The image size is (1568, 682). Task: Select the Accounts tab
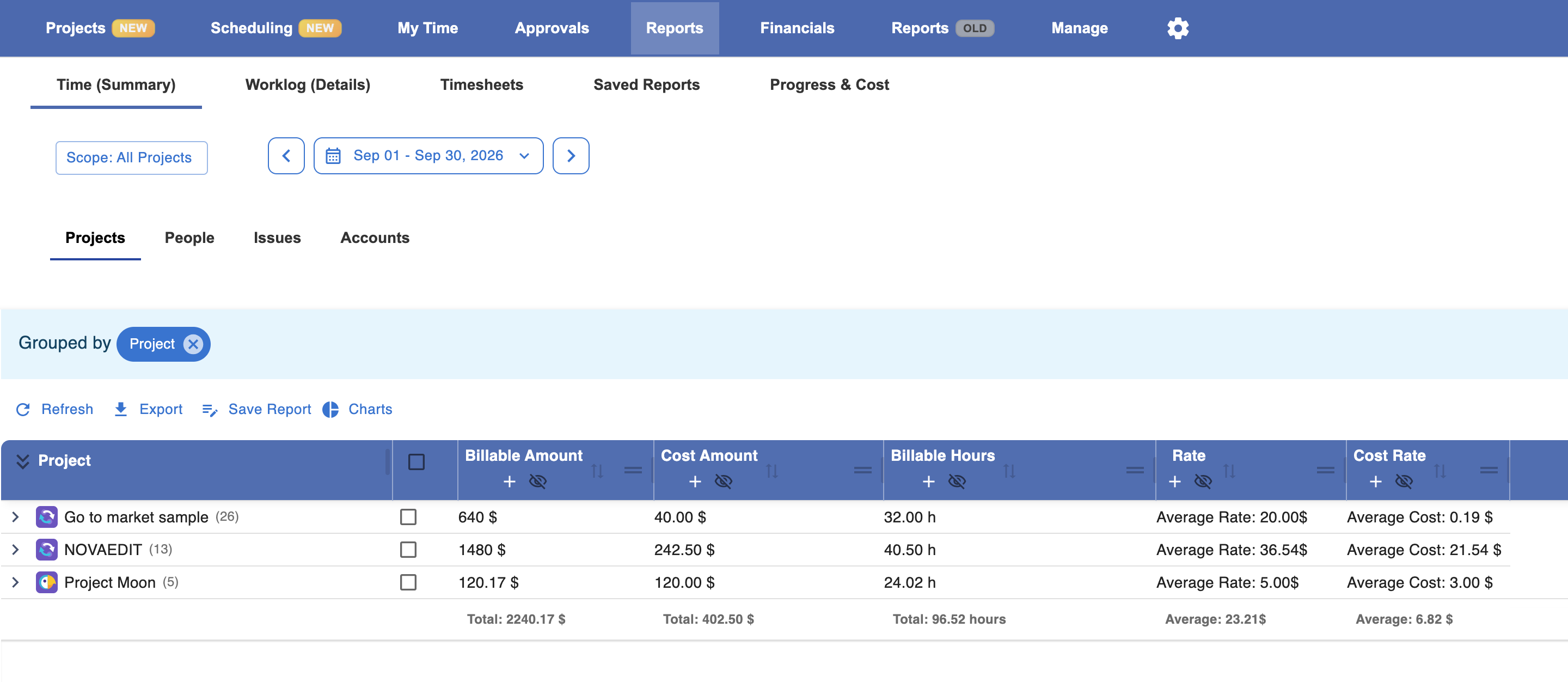coord(375,238)
